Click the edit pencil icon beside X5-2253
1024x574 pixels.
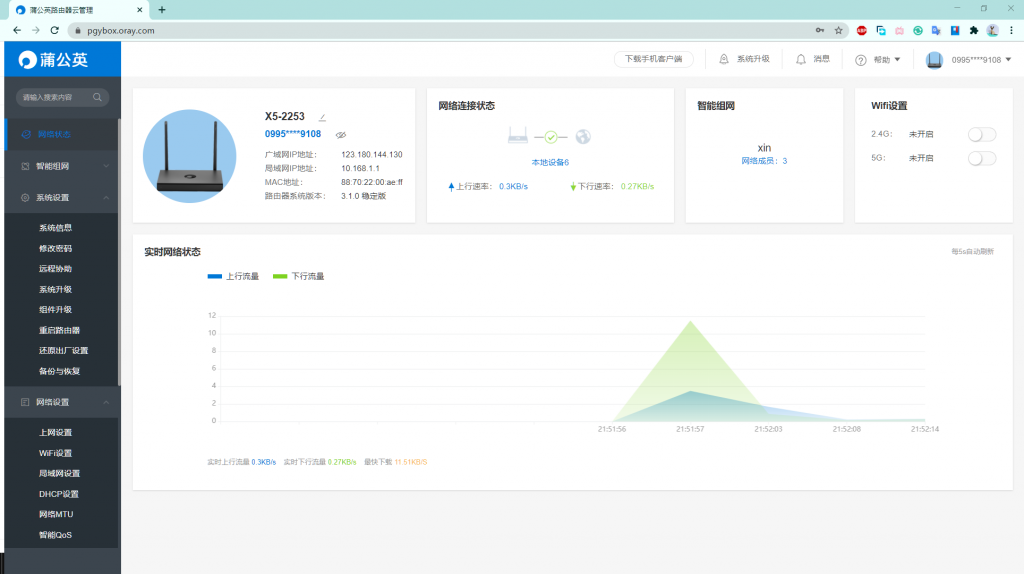322,118
